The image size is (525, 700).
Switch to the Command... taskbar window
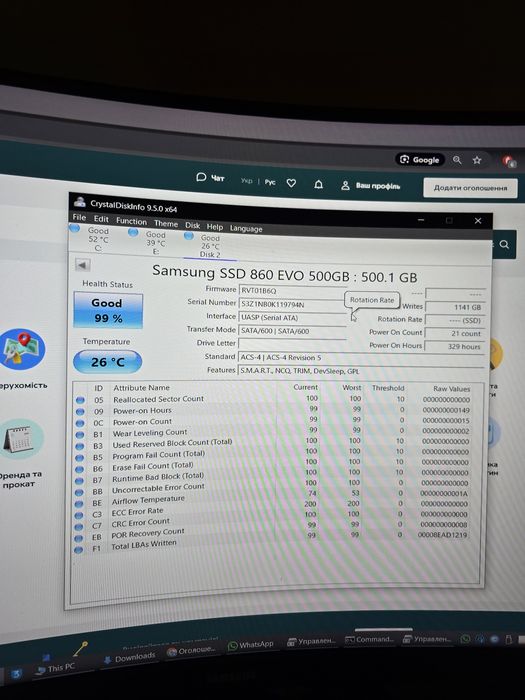coord(370,639)
